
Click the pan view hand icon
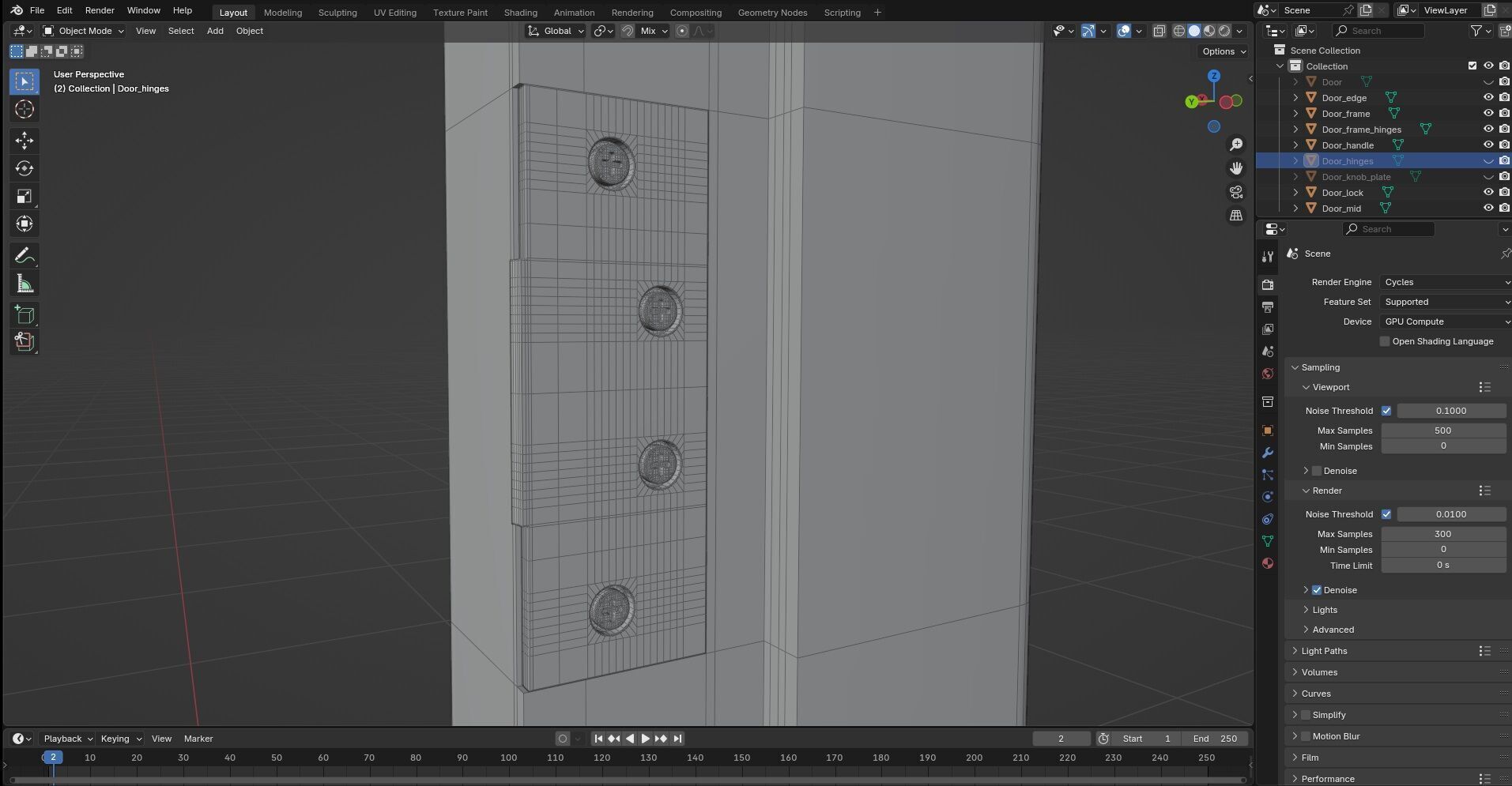tap(1236, 168)
